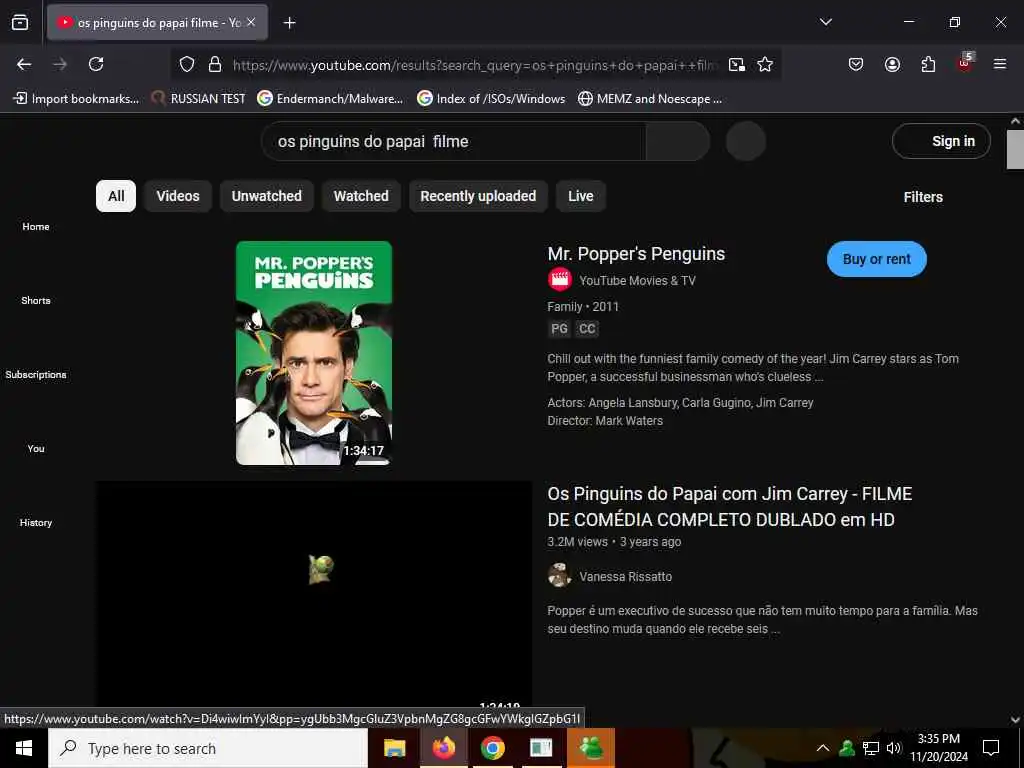Select the All filter chip
The height and width of the screenshot is (768, 1024).
[116, 196]
